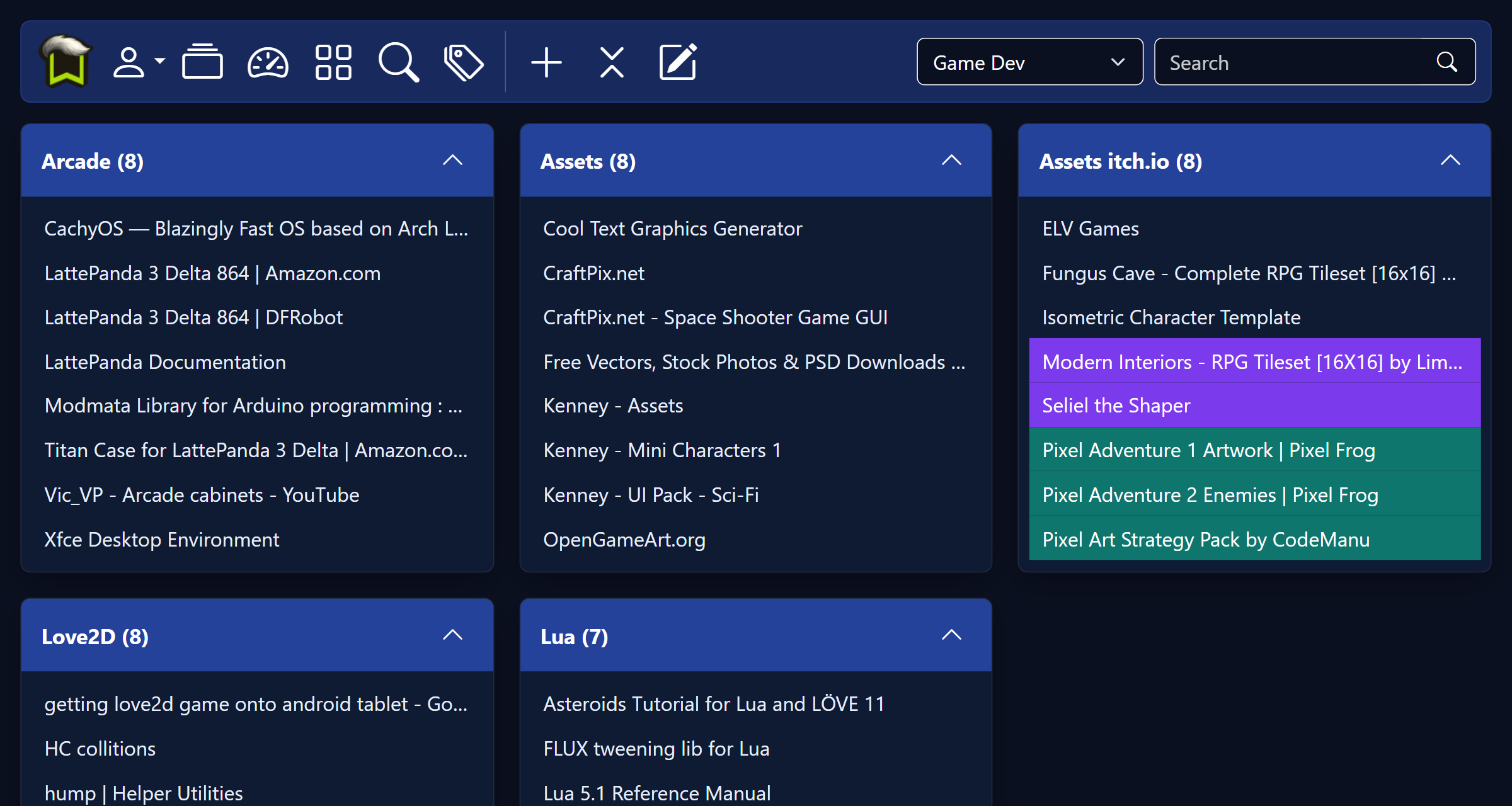
Task: Open Cool Text Graphics Generator bookmark
Action: click(x=673, y=229)
